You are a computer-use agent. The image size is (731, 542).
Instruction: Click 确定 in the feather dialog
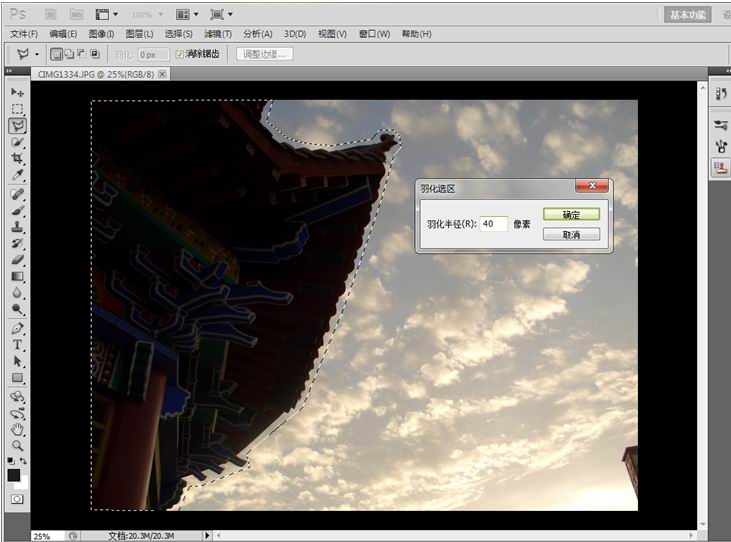571,215
